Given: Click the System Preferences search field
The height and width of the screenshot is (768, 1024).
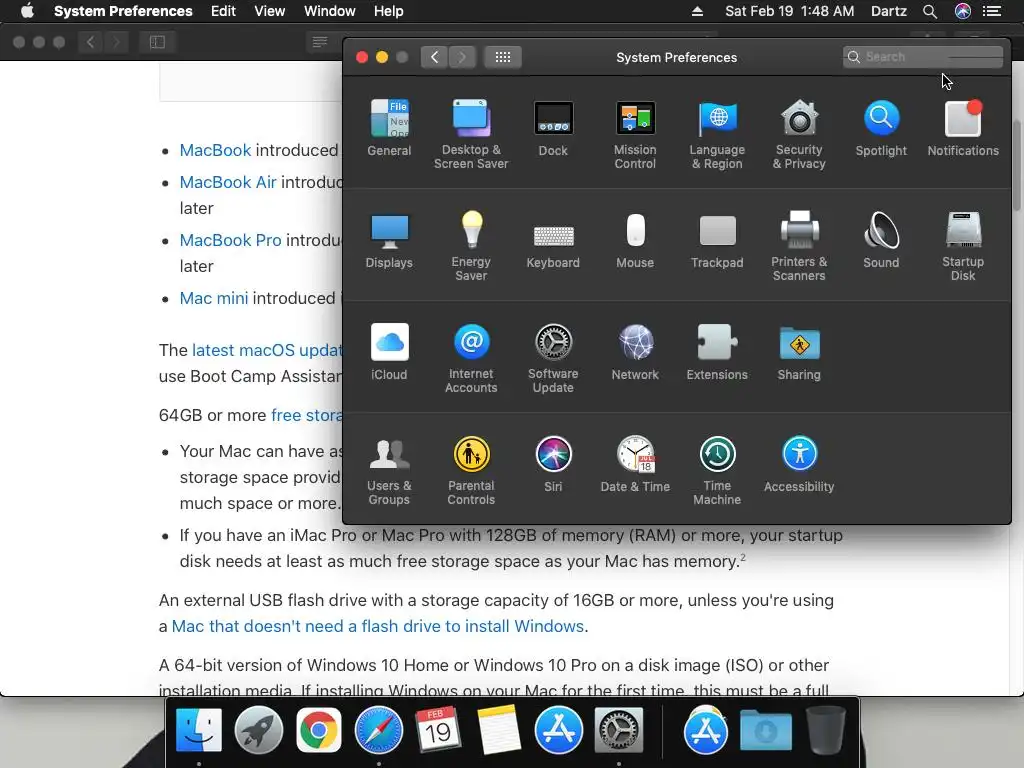Looking at the screenshot, I should coord(923,57).
